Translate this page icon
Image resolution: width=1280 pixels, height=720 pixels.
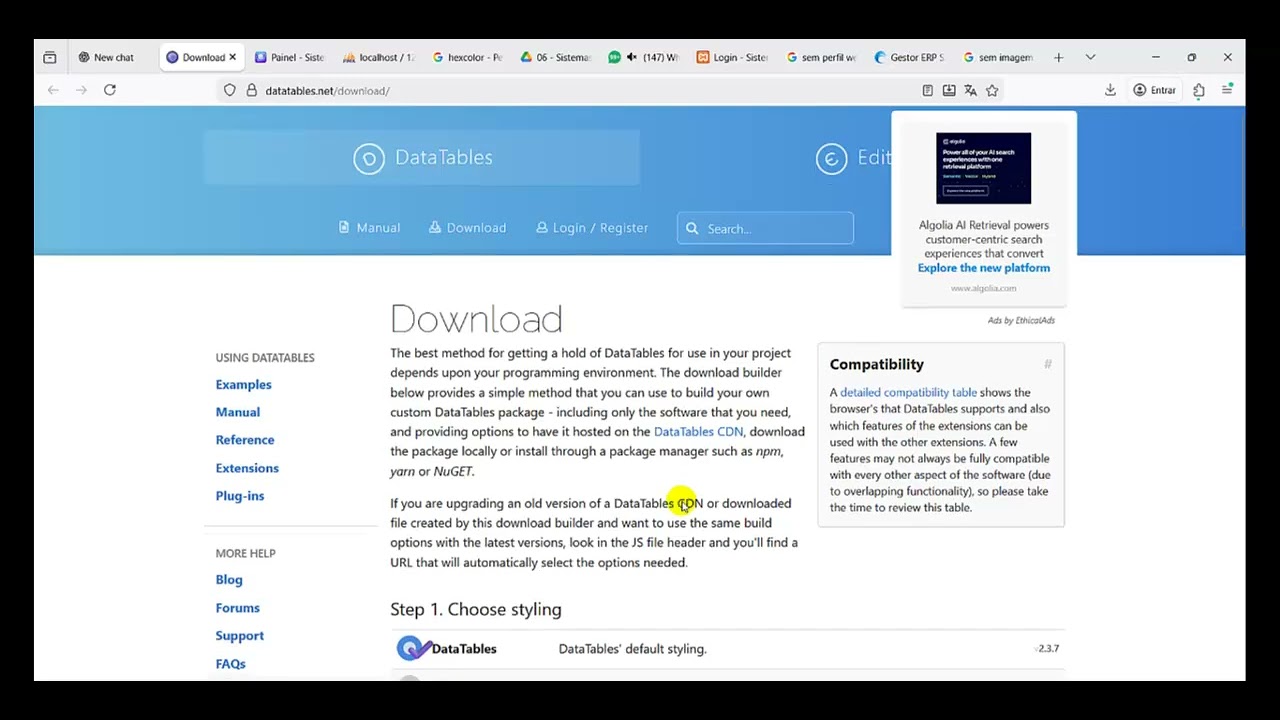[x=970, y=91]
